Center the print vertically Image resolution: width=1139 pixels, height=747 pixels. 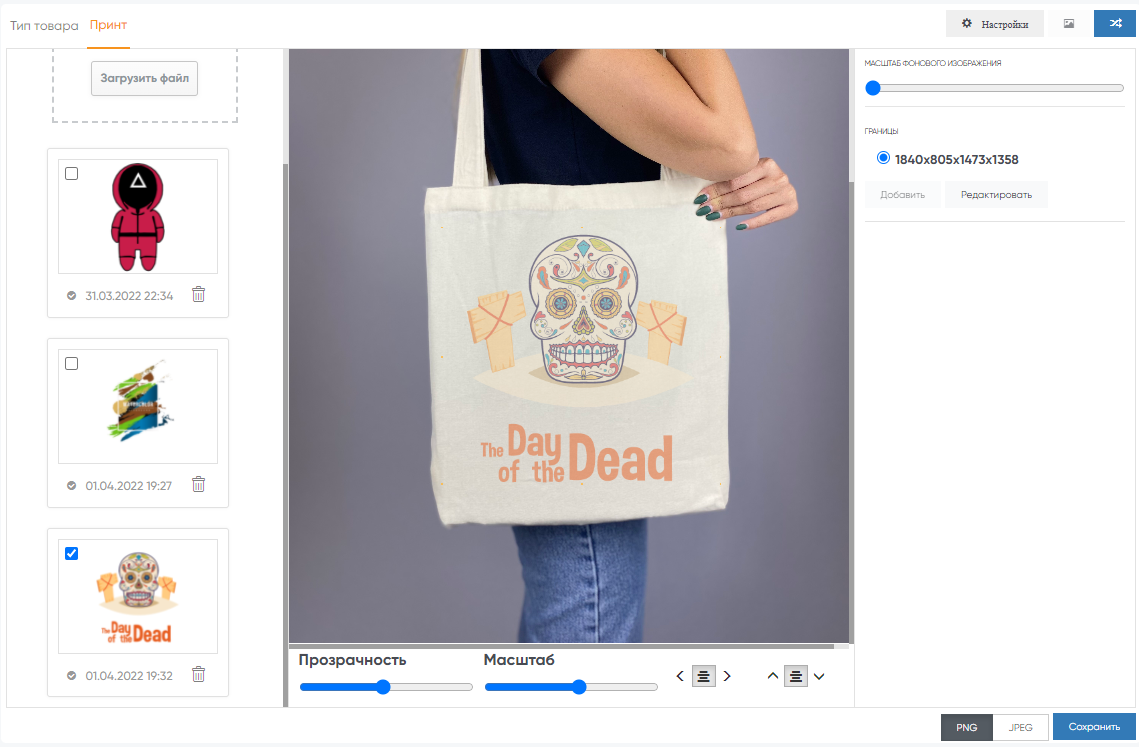[796, 677]
